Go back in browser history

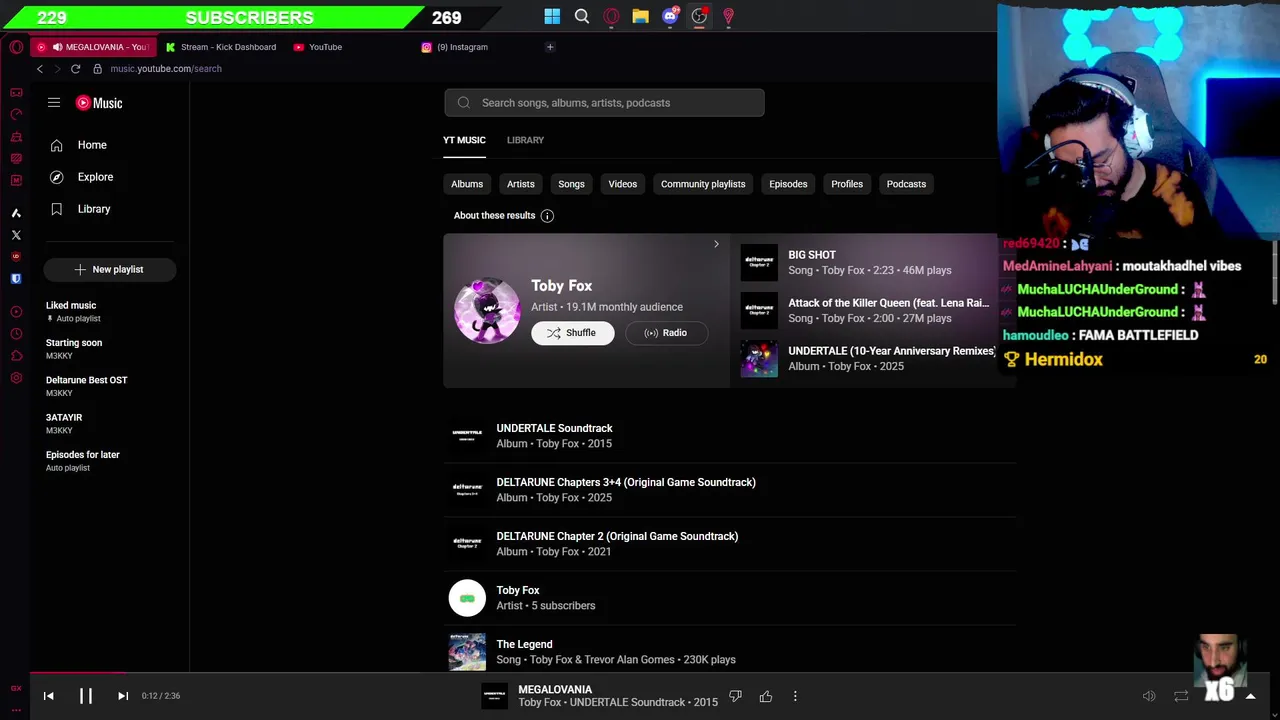[40, 69]
